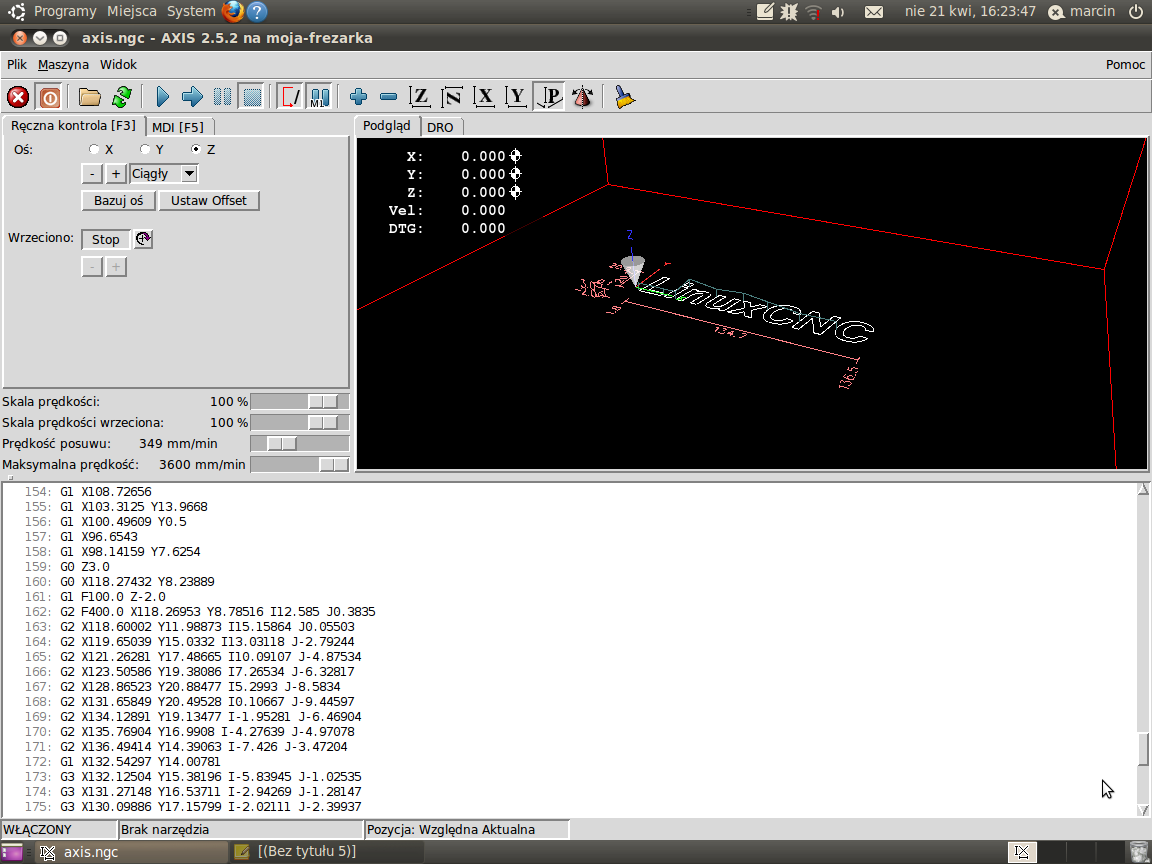
Task: Open volume control in system tray
Action: coord(838,12)
